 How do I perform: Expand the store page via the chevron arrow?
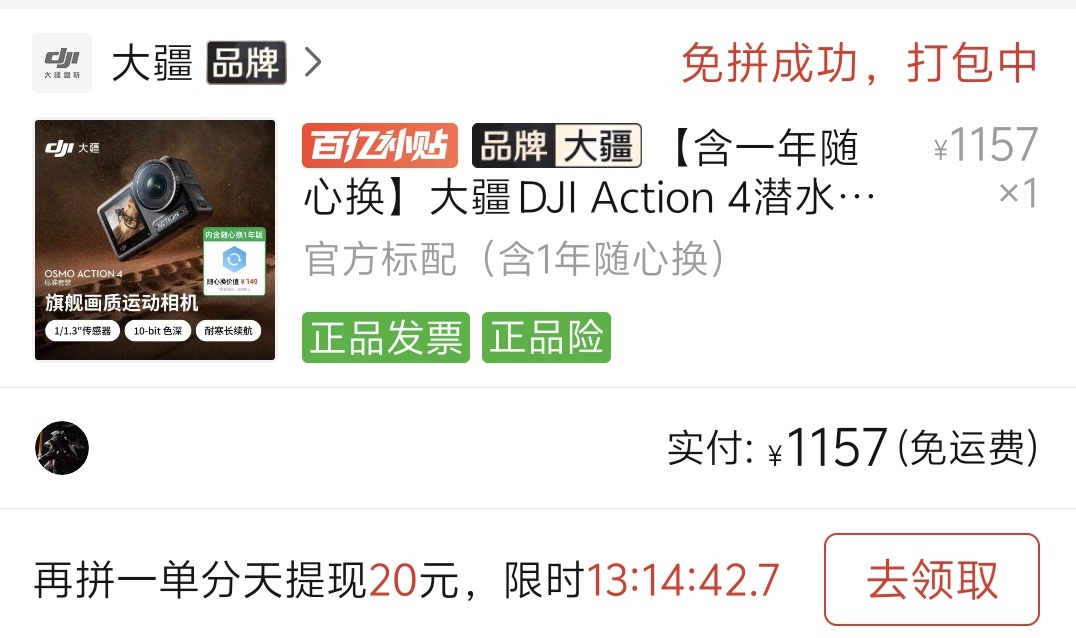click(x=313, y=62)
